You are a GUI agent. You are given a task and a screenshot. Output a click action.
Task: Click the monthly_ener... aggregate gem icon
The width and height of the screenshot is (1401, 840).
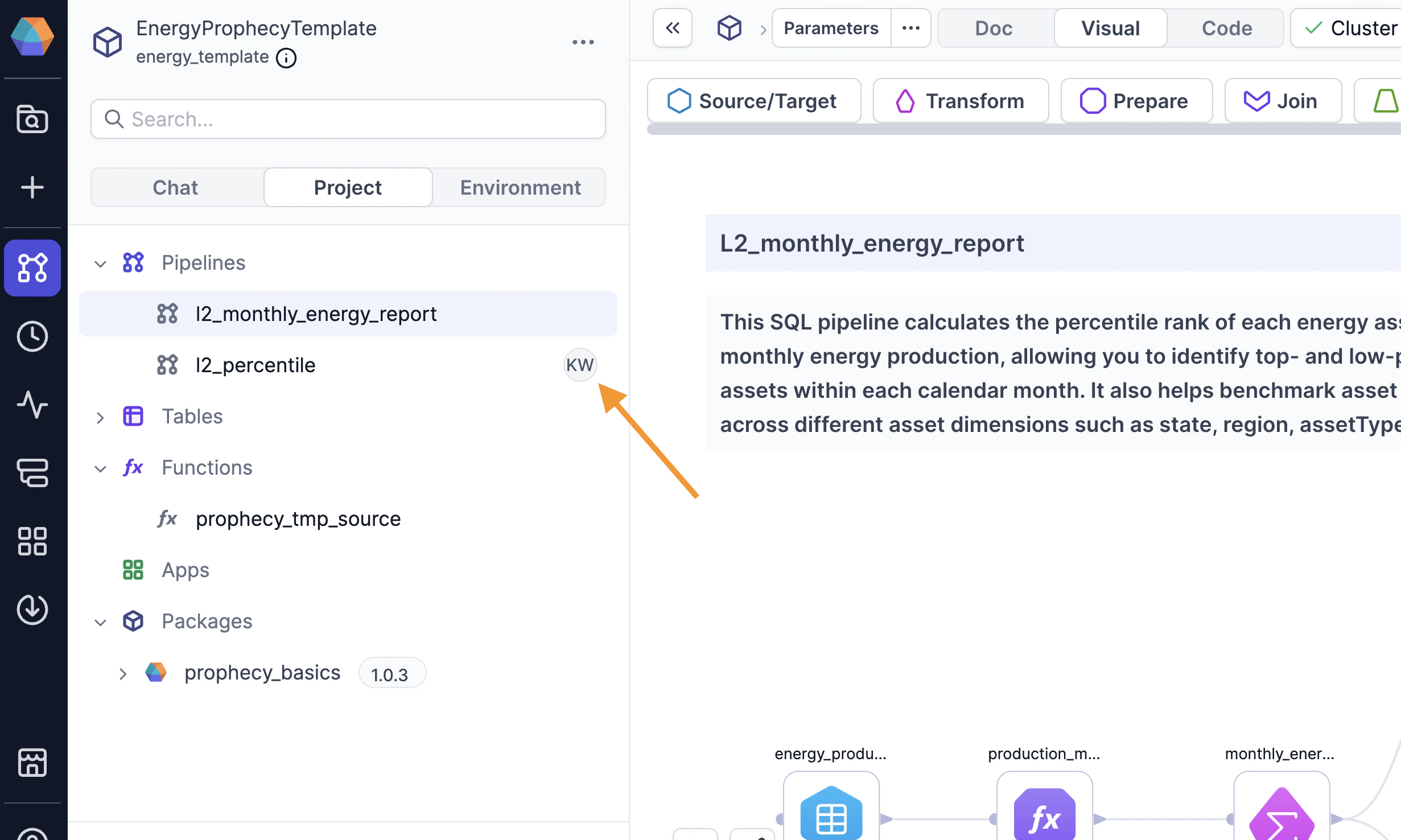coord(1281,814)
